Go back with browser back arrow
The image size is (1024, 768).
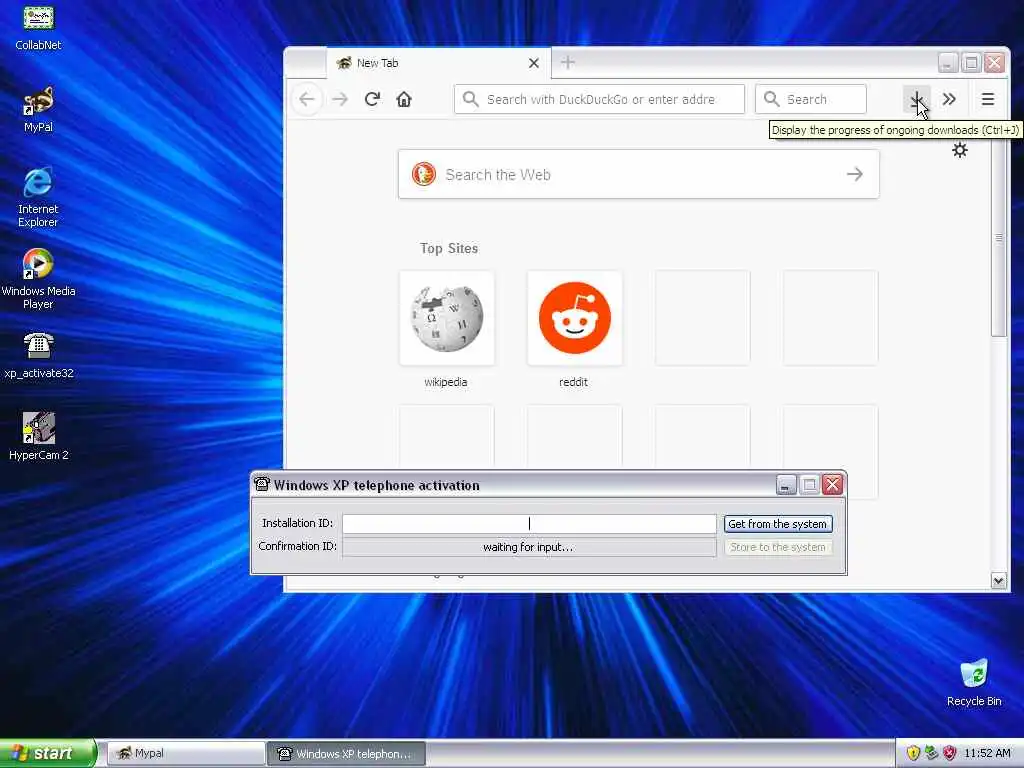coord(307,99)
